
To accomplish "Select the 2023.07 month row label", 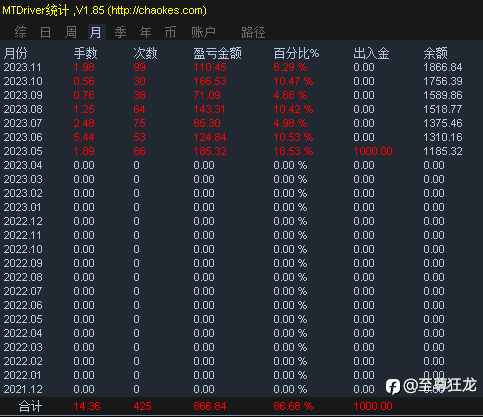I will [x=23, y=123].
